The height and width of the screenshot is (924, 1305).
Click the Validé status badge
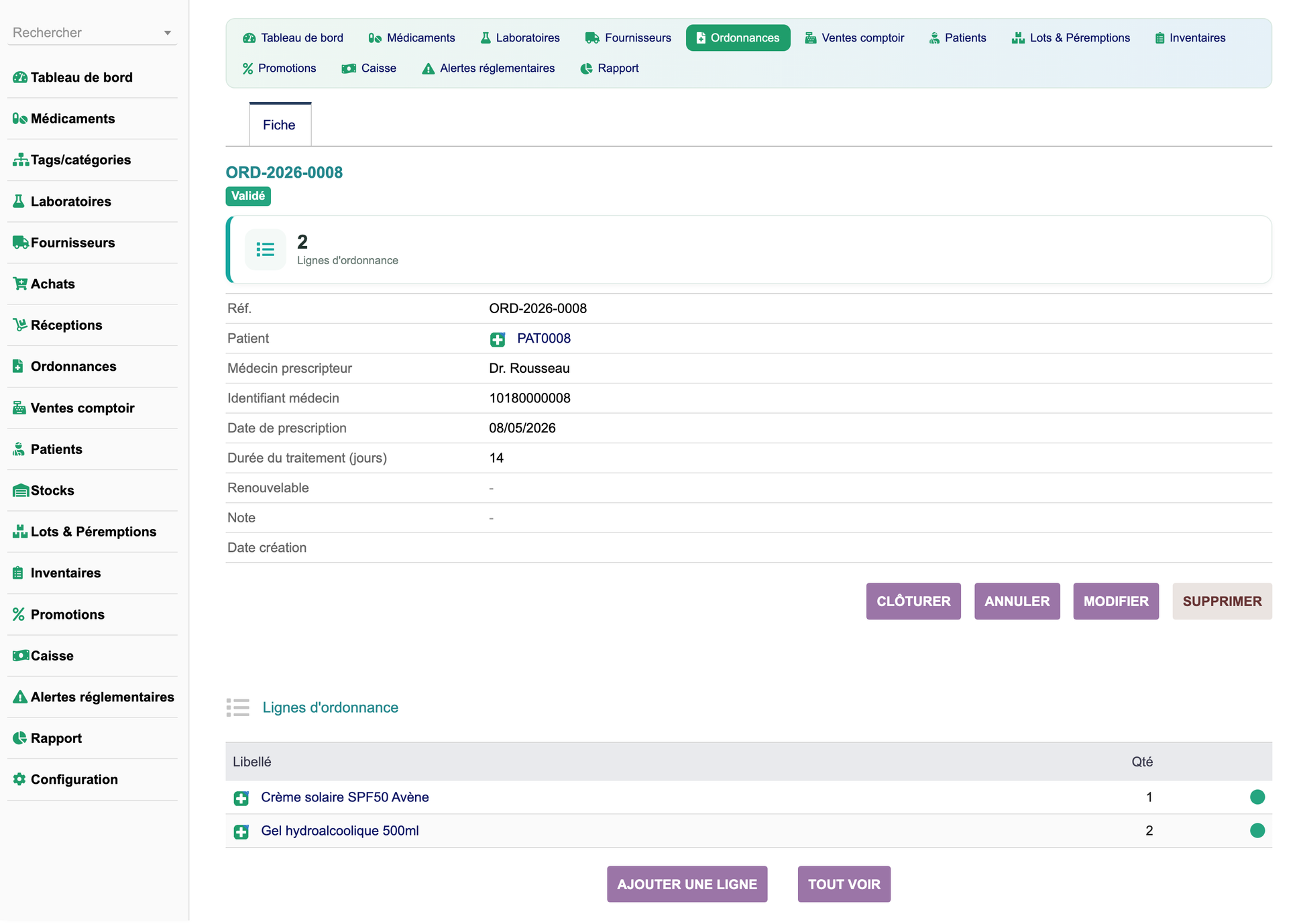[x=248, y=196]
